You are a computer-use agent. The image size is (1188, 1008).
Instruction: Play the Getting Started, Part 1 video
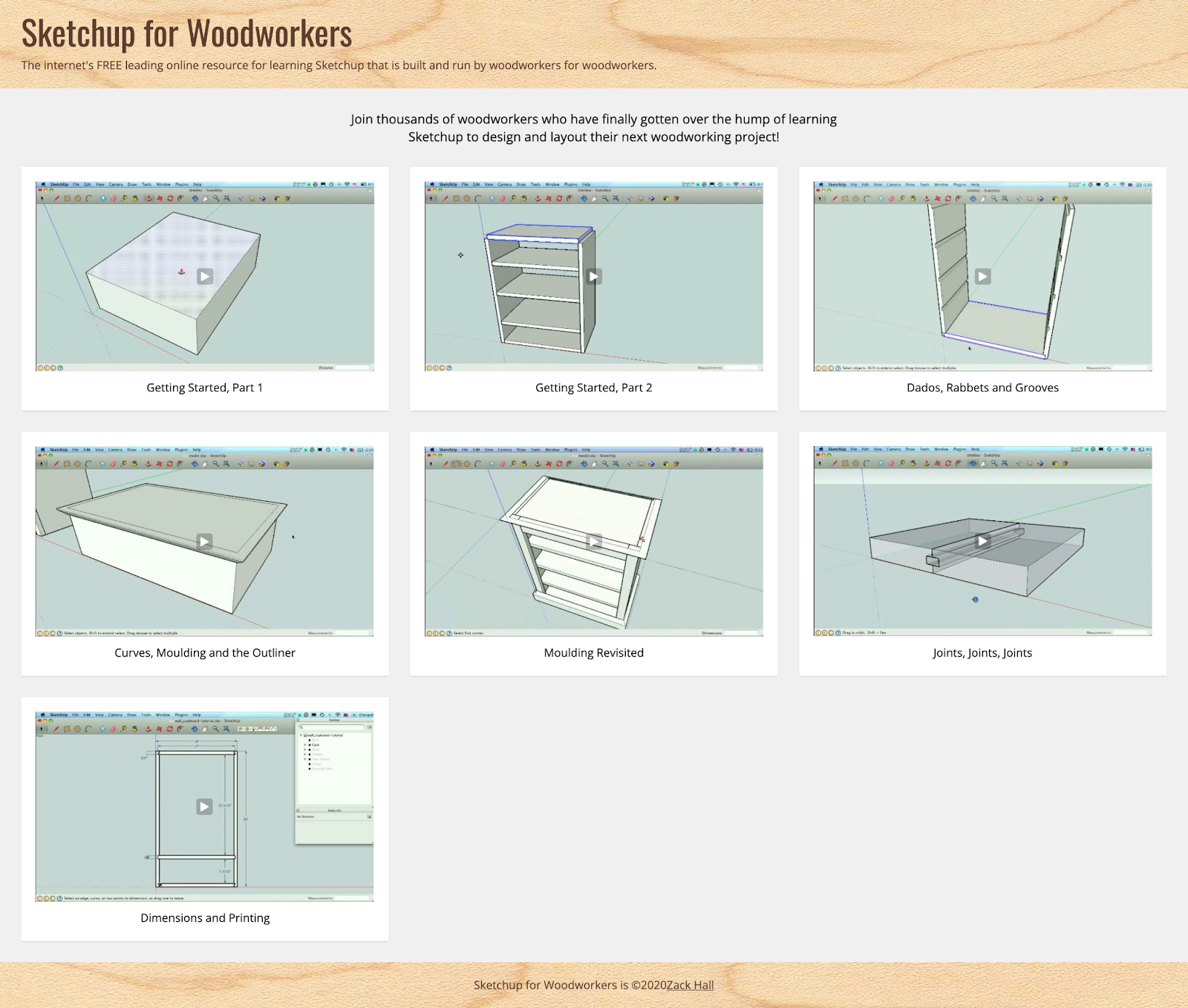[205, 276]
